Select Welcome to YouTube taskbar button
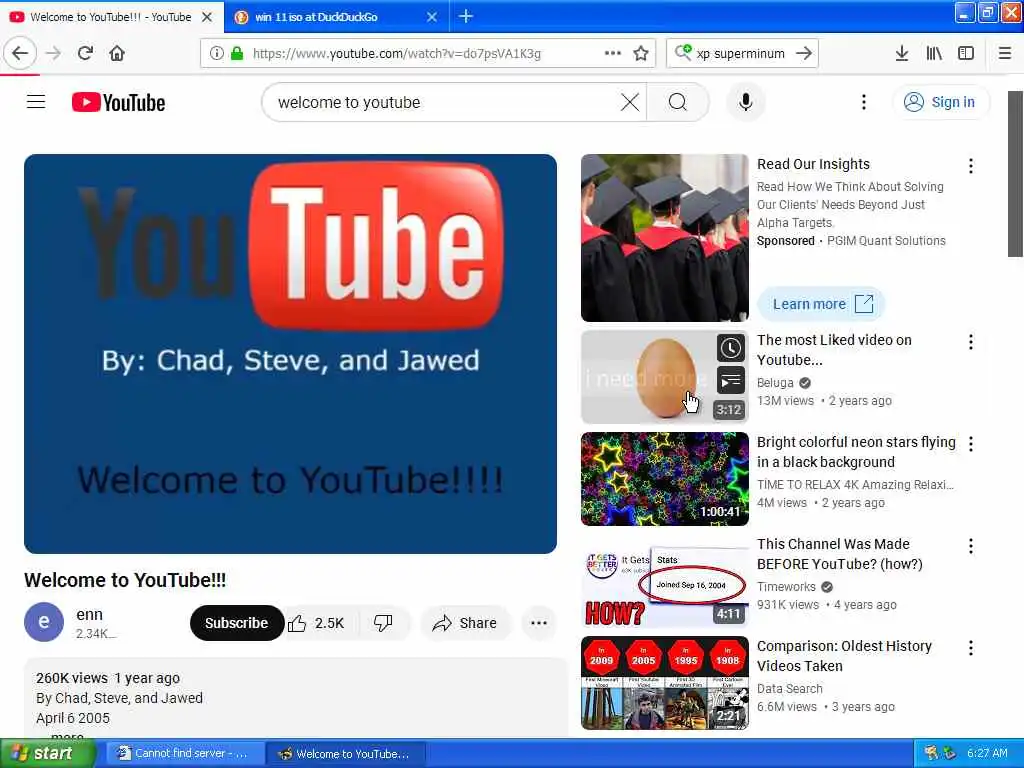1024x768 pixels. 346,754
